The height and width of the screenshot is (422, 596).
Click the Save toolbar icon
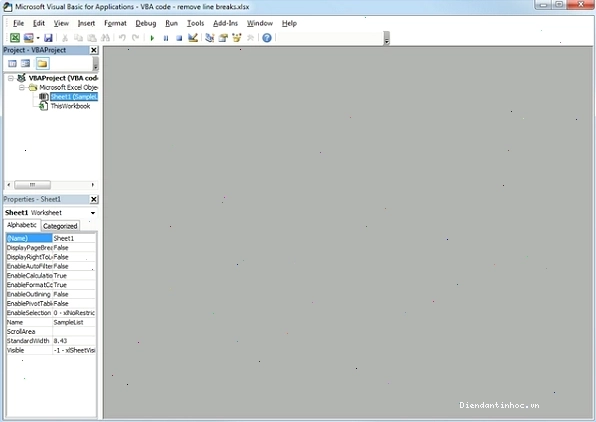(x=48, y=38)
